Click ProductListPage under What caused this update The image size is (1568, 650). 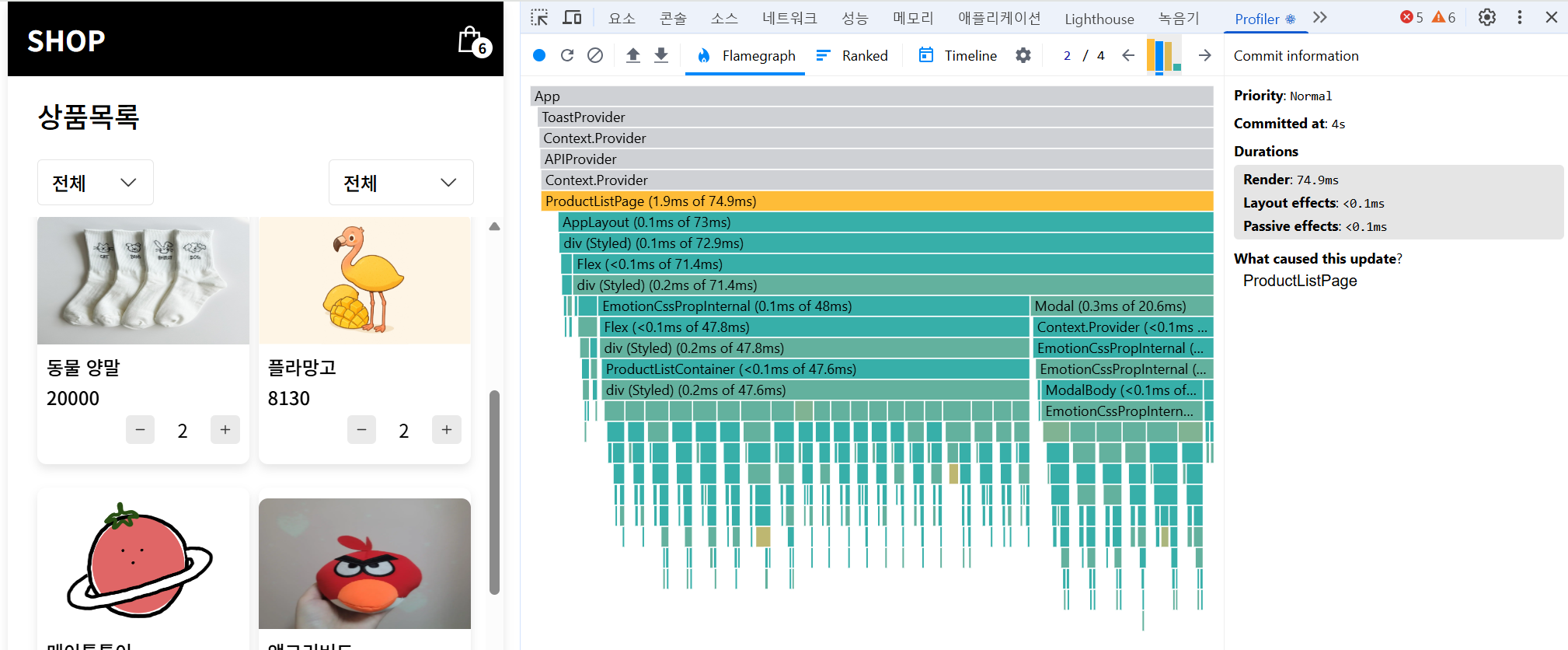point(1300,281)
